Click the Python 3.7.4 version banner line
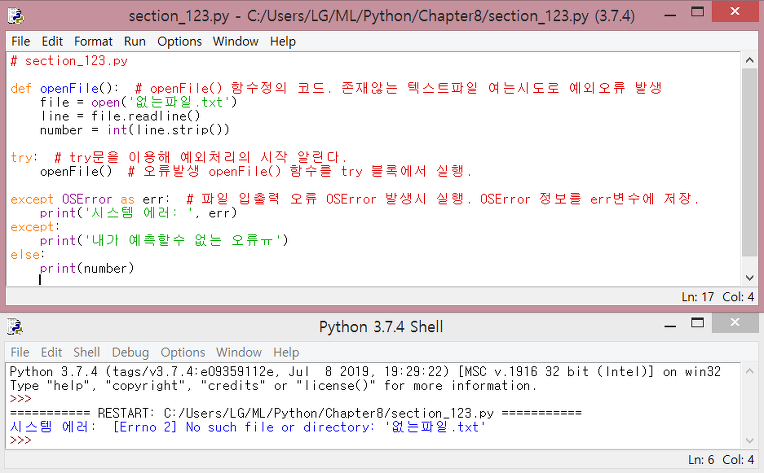Screen dimensions: 764x473 point(365,372)
